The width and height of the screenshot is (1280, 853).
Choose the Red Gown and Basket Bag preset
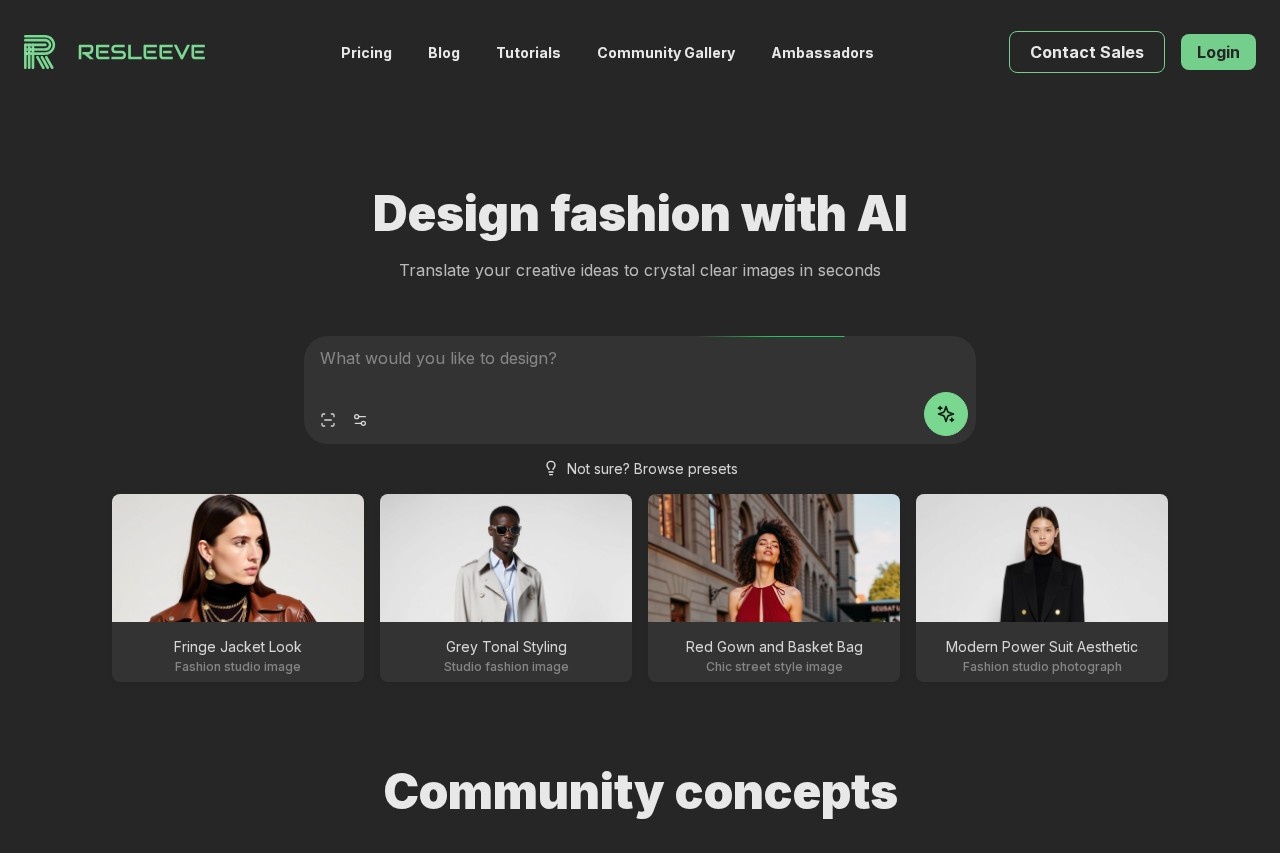(x=774, y=588)
